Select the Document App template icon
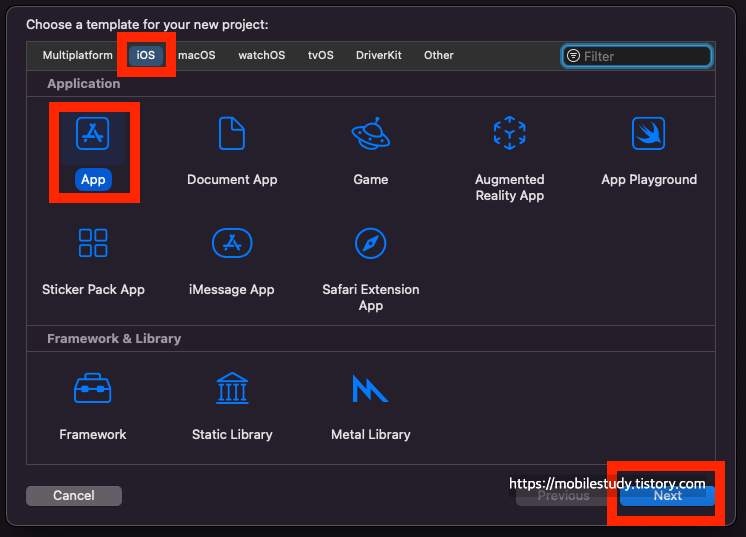The height and width of the screenshot is (537, 746). pos(232,134)
